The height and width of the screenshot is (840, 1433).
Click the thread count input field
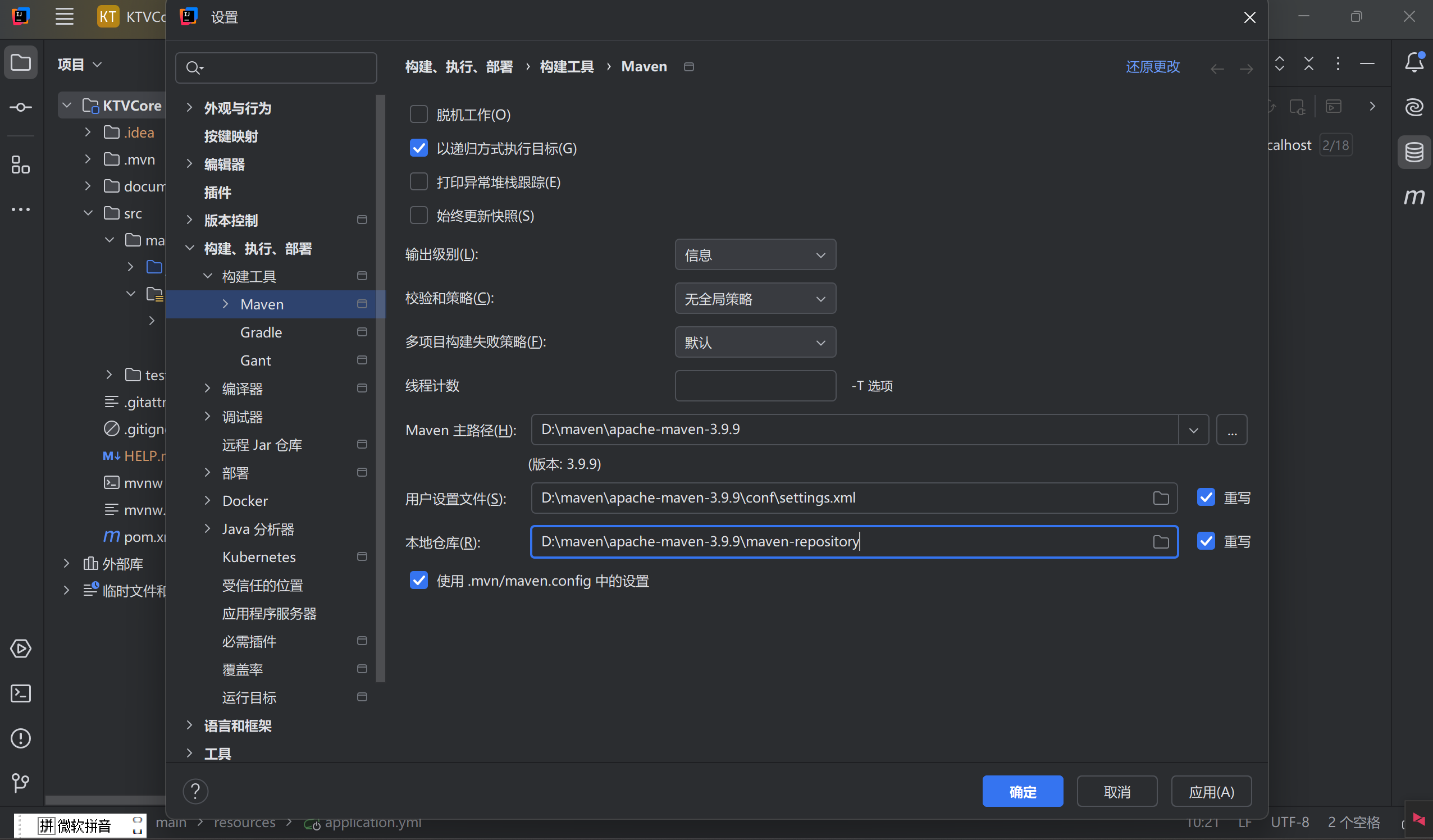tap(755, 386)
